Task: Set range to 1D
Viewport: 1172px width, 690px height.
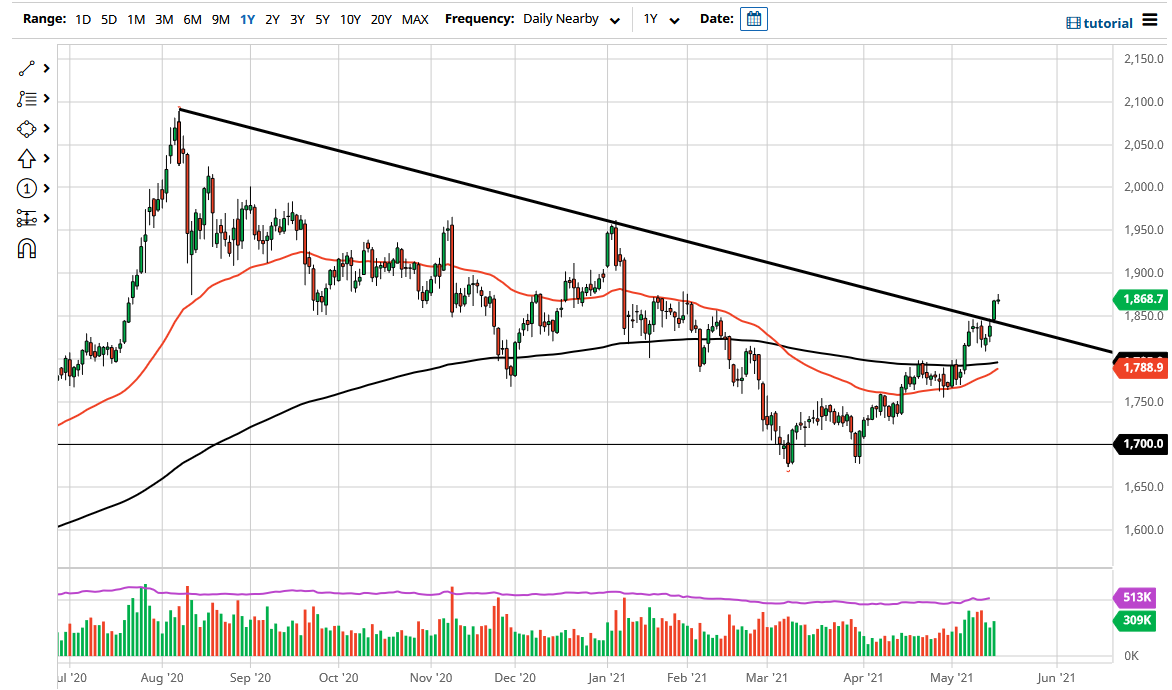Action: tap(83, 19)
